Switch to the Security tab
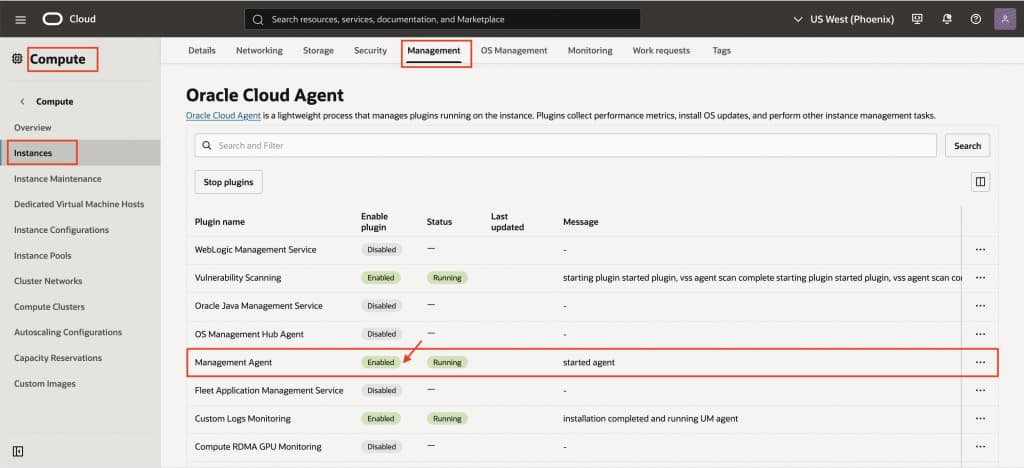This screenshot has height=468, width=1024. (370, 50)
